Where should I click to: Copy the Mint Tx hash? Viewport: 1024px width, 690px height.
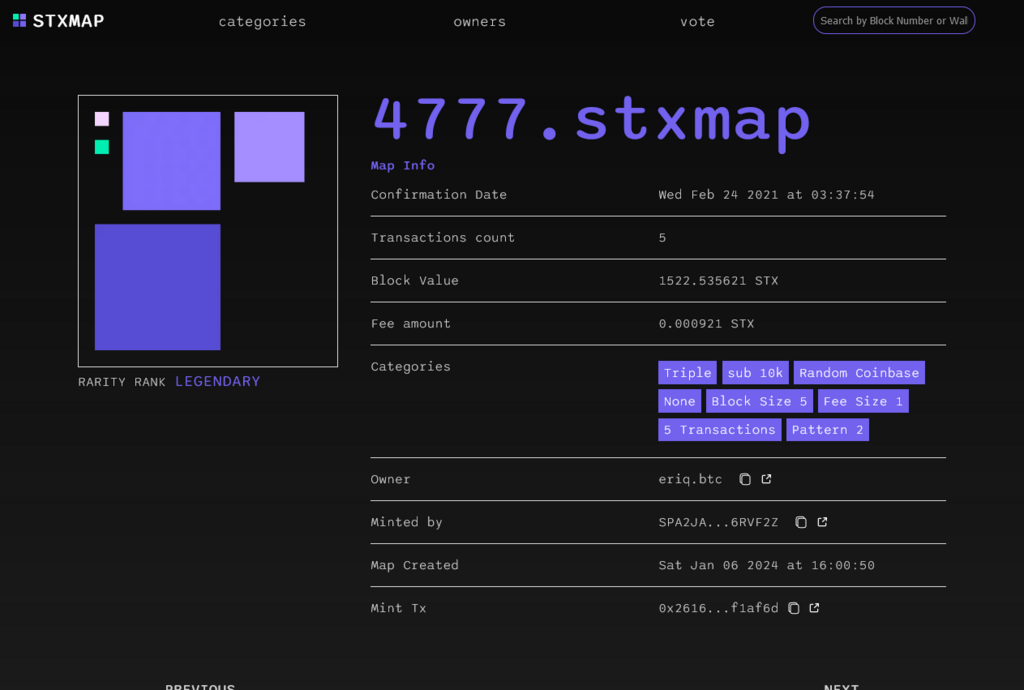click(x=794, y=608)
